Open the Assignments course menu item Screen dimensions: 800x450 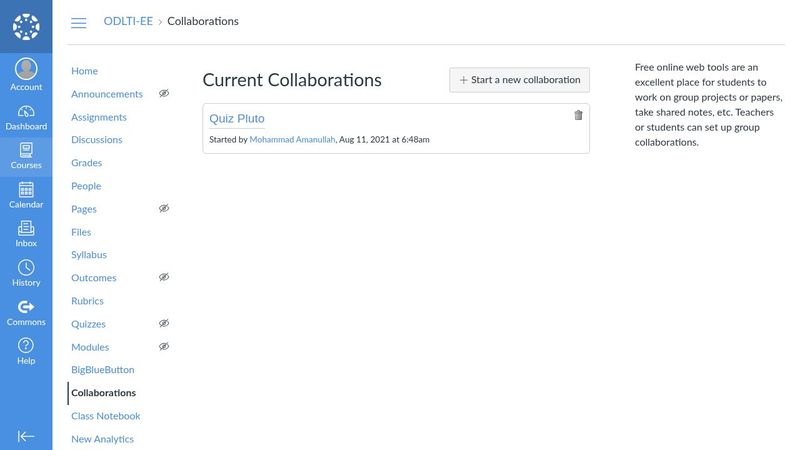[99, 117]
